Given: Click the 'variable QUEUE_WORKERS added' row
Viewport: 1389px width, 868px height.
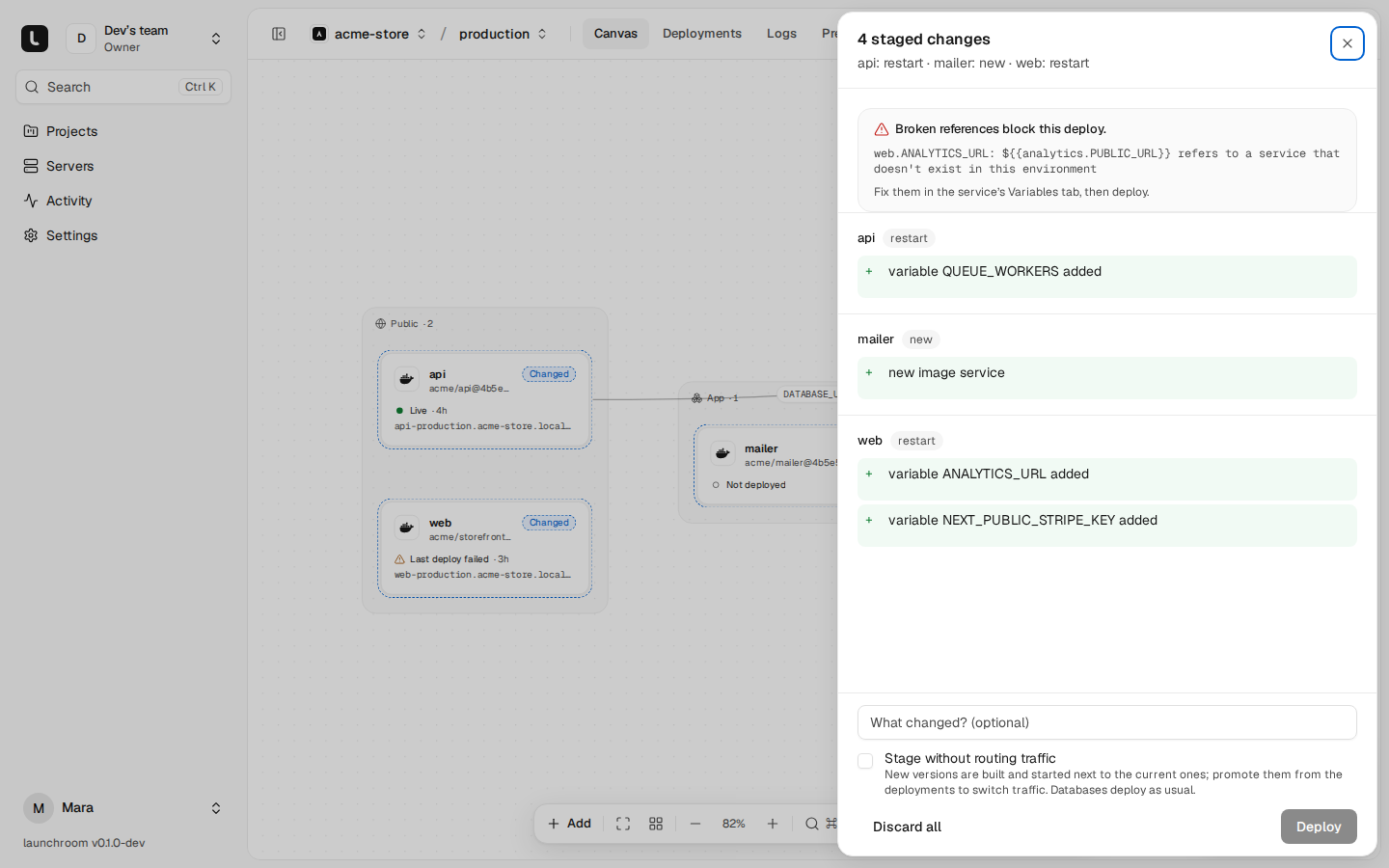Looking at the screenshot, I should [x=1107, y=277].
